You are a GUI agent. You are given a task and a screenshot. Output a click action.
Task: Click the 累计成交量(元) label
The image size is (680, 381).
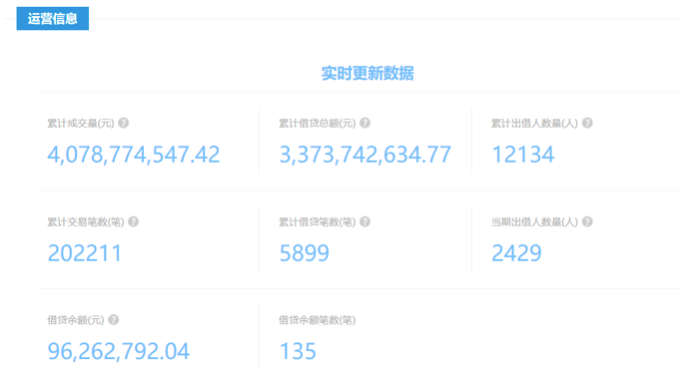81,124
